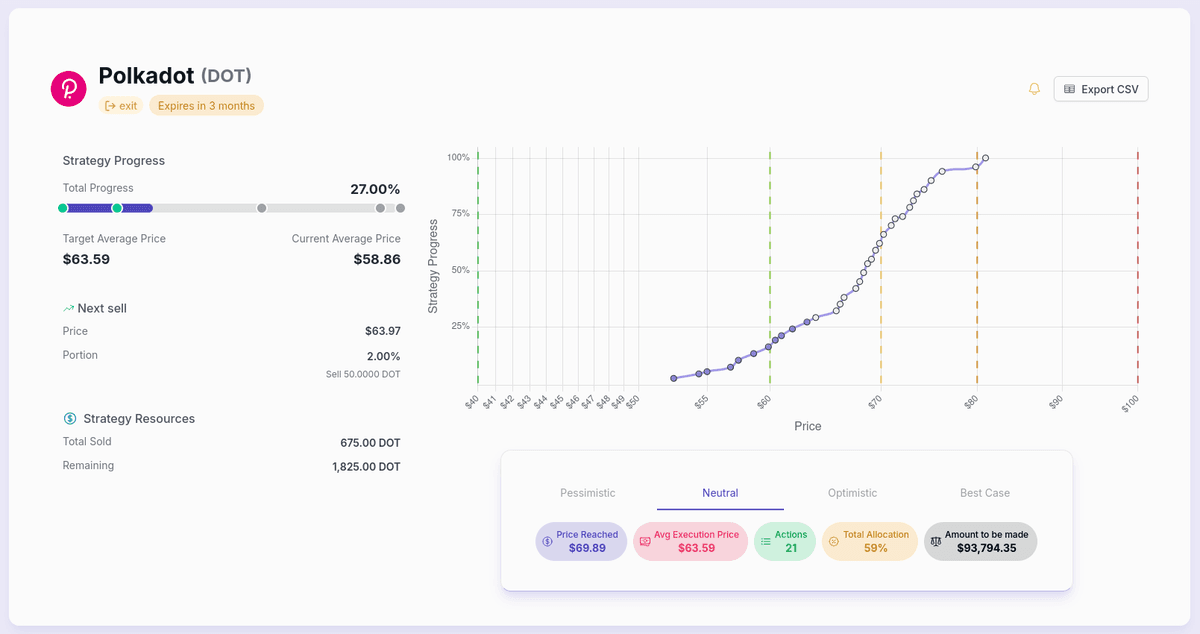Click the first green marker on progress bar
Image resolution: width=1200 pixels, height=634 pixels.
click(x=63, y=208)
